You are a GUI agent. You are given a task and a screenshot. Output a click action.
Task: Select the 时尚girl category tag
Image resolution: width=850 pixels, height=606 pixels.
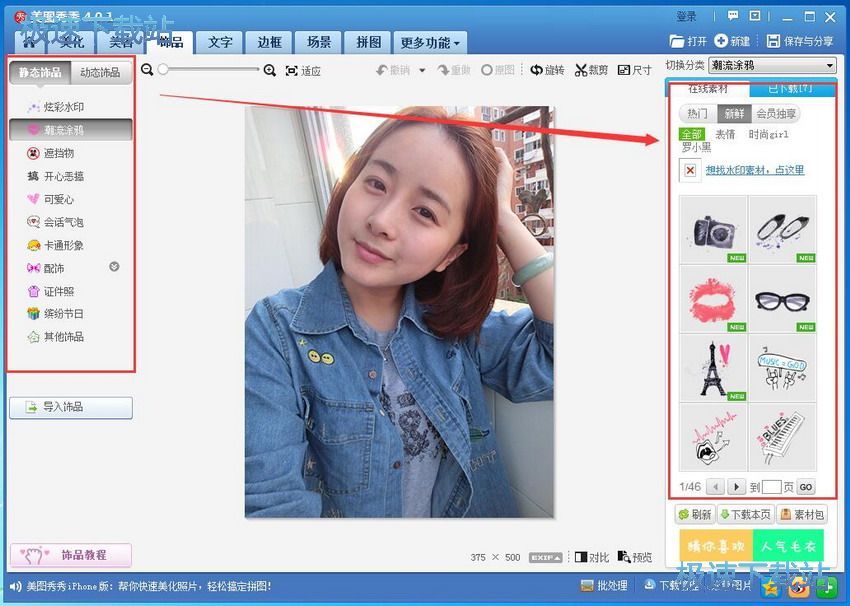tap(768, 134)
